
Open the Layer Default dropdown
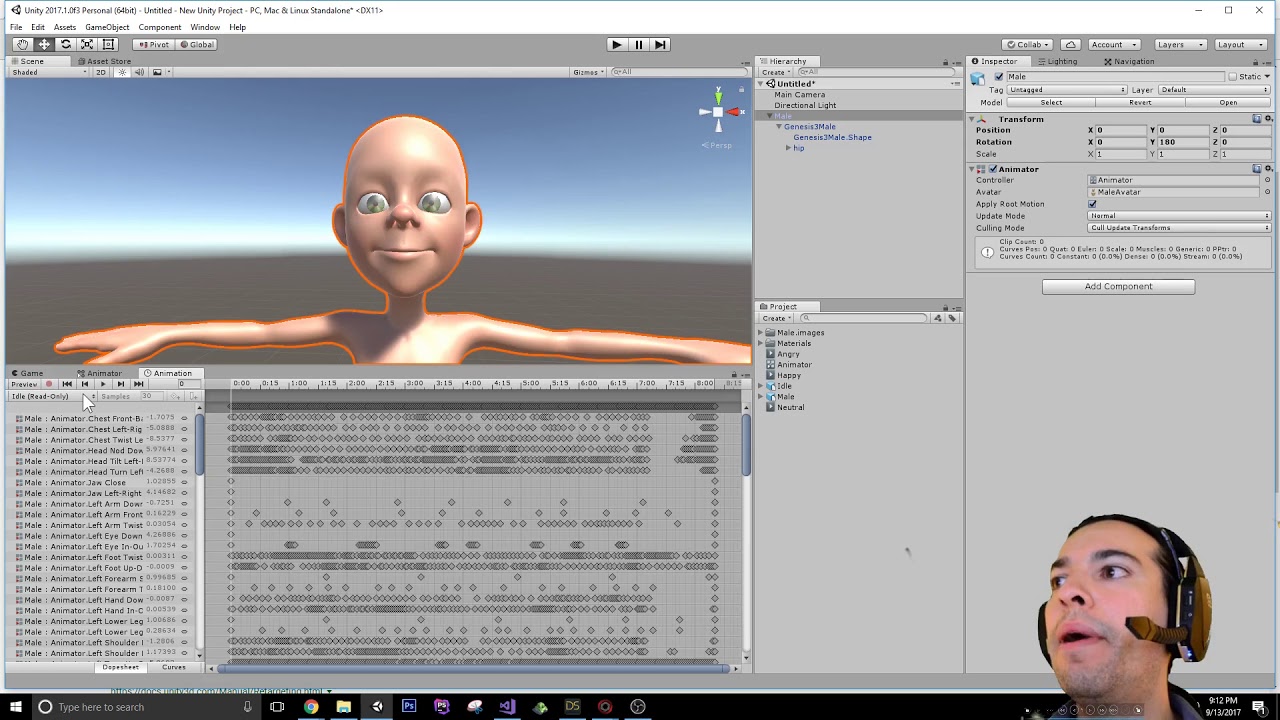[1214, 90]
